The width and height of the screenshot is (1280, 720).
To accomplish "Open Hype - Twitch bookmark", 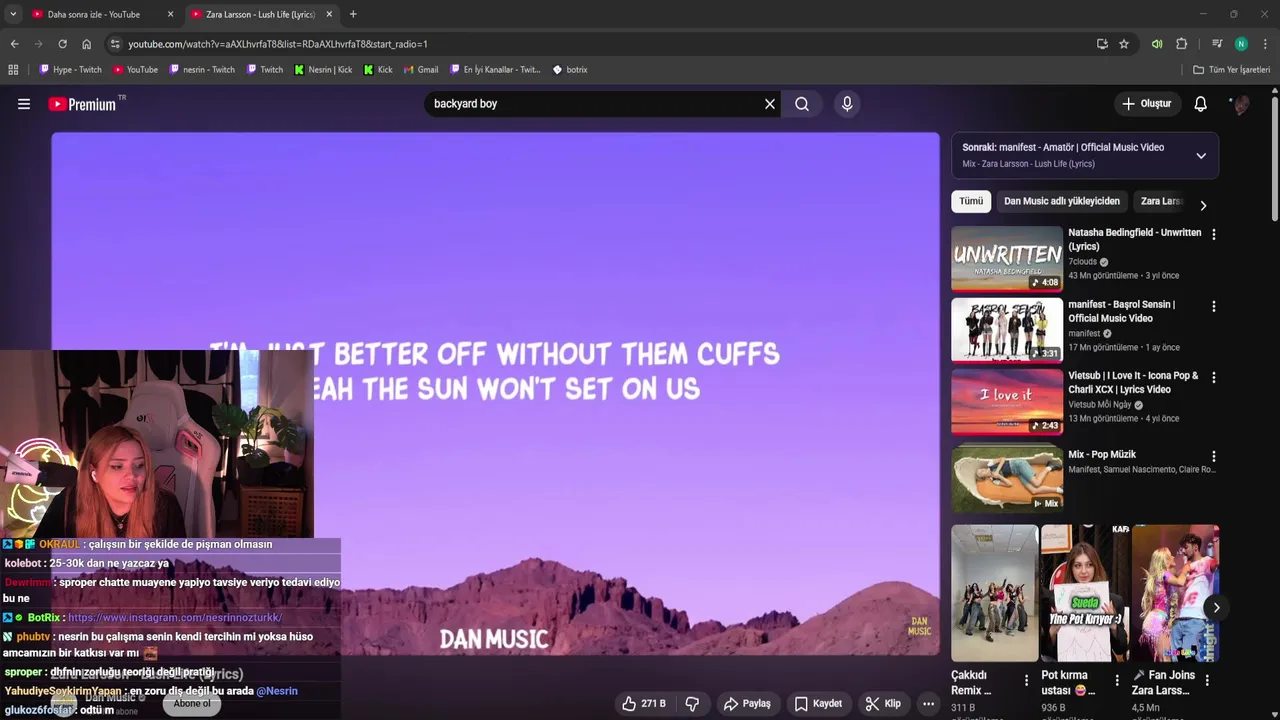I will pos(70,70).
